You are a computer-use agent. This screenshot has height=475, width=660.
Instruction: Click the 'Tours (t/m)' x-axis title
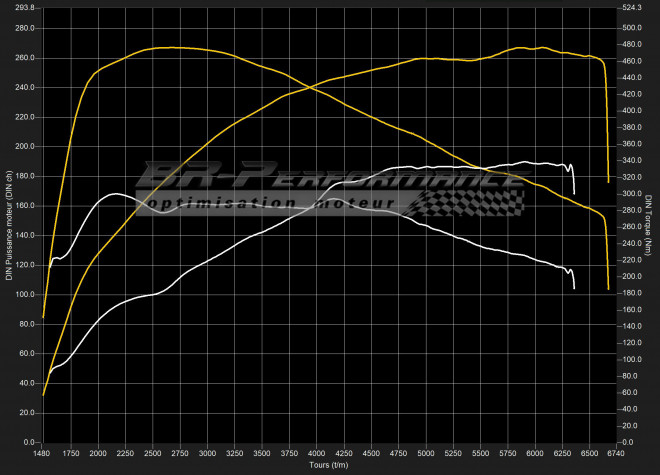coord(325,465)
